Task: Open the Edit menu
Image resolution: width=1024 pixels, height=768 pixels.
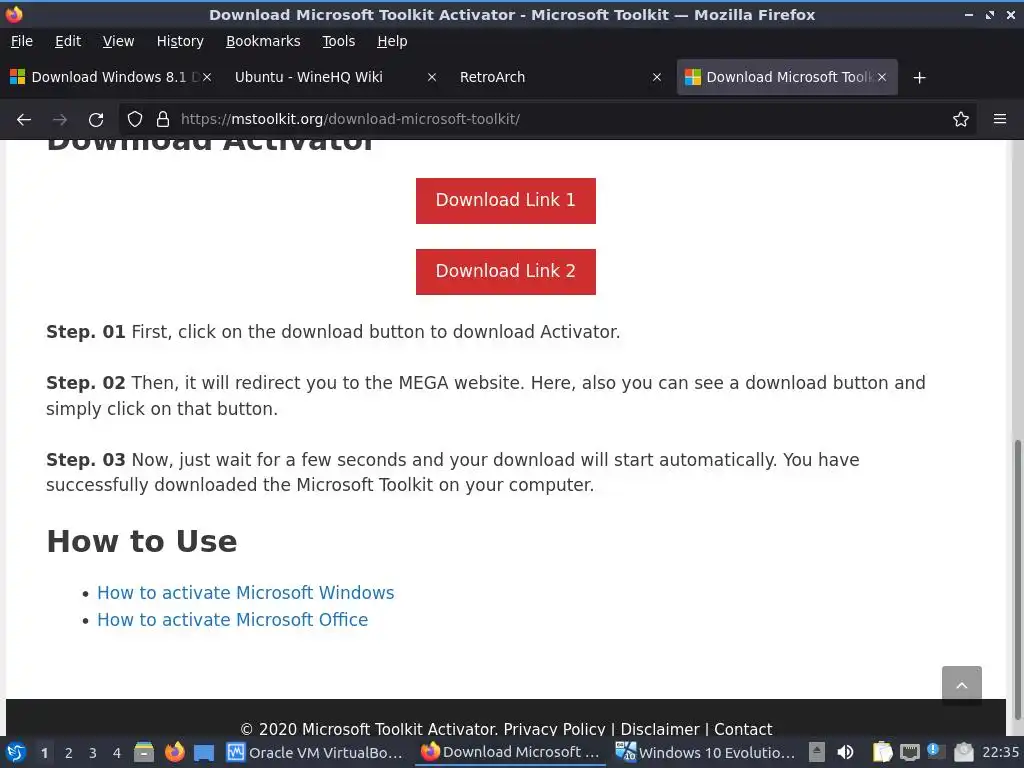Action: point(68,41)
